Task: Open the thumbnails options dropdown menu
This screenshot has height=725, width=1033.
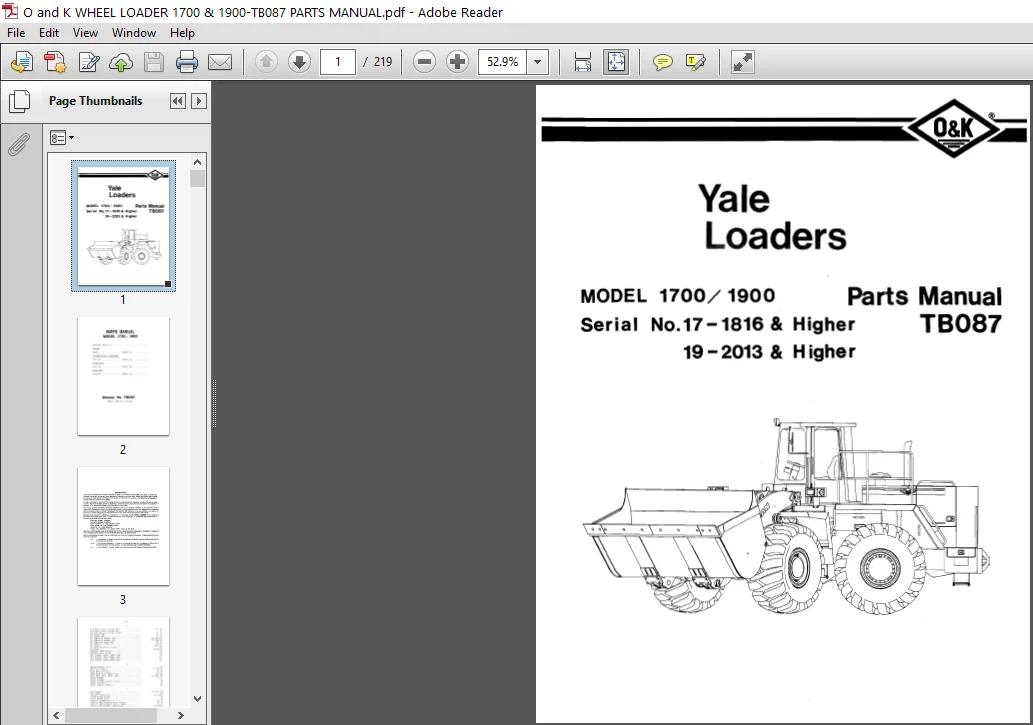Action: (62, 138)
